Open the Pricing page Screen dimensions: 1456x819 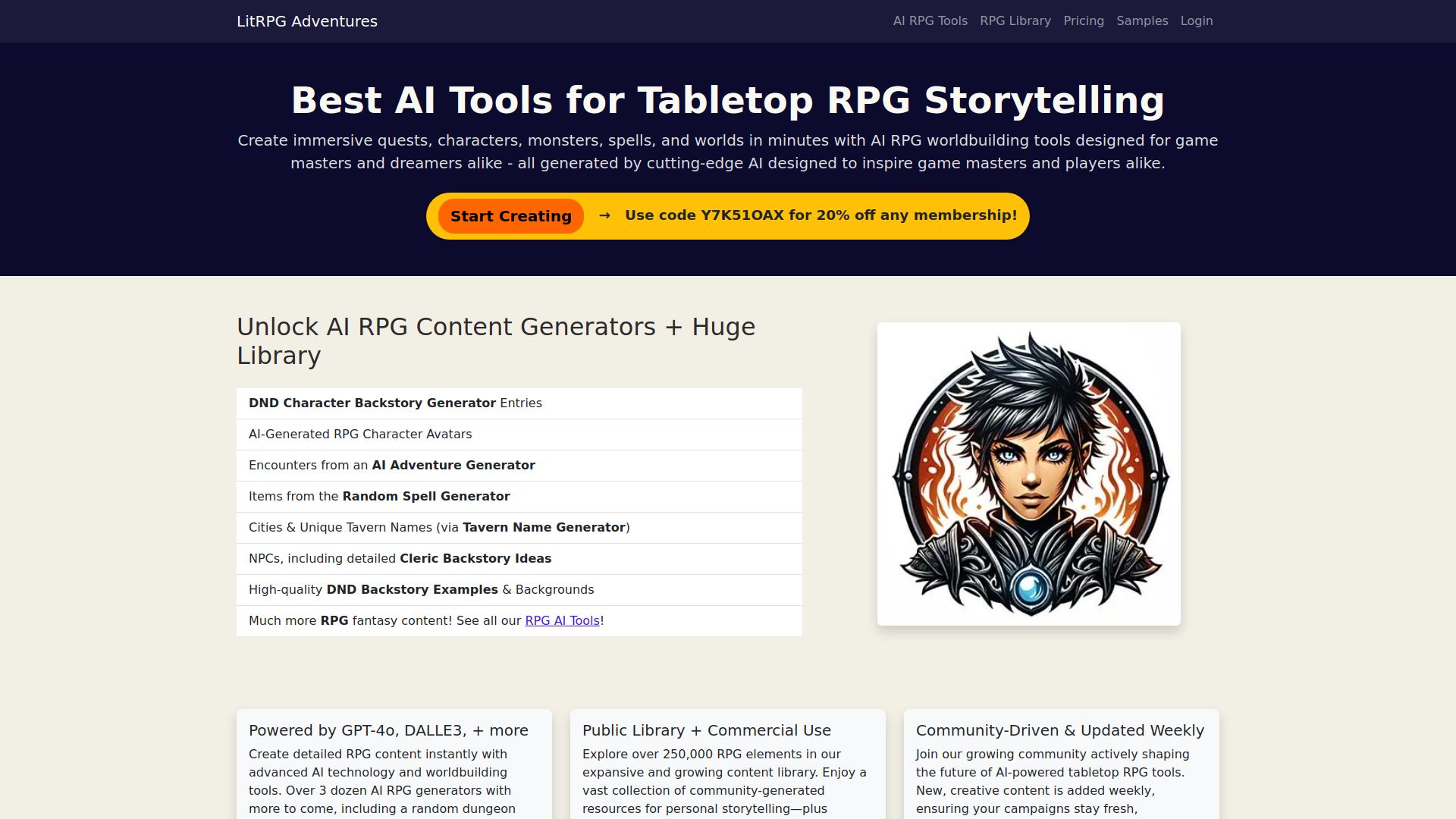pyautogui.click(x=1083, y=20)
